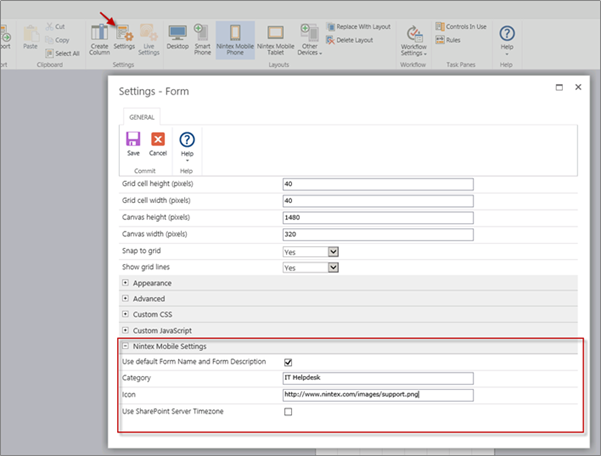Screen dimensions: 601x456
Task: Collapse the Nintex Mobile Settings section
Action: 125,346
